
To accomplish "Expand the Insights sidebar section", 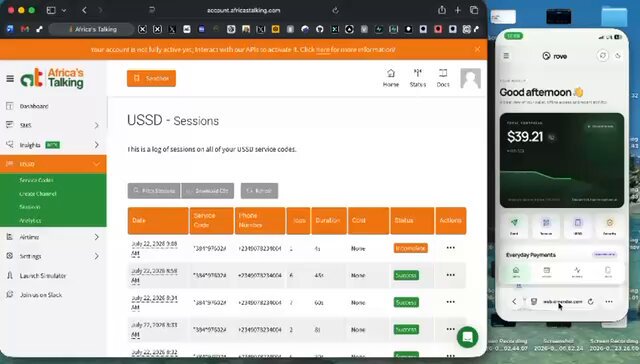I will [x=53, y=145].
